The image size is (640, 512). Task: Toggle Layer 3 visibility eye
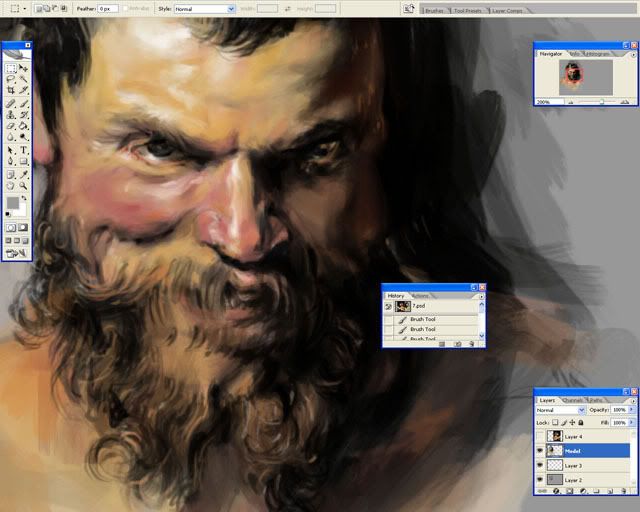point(540,465)
